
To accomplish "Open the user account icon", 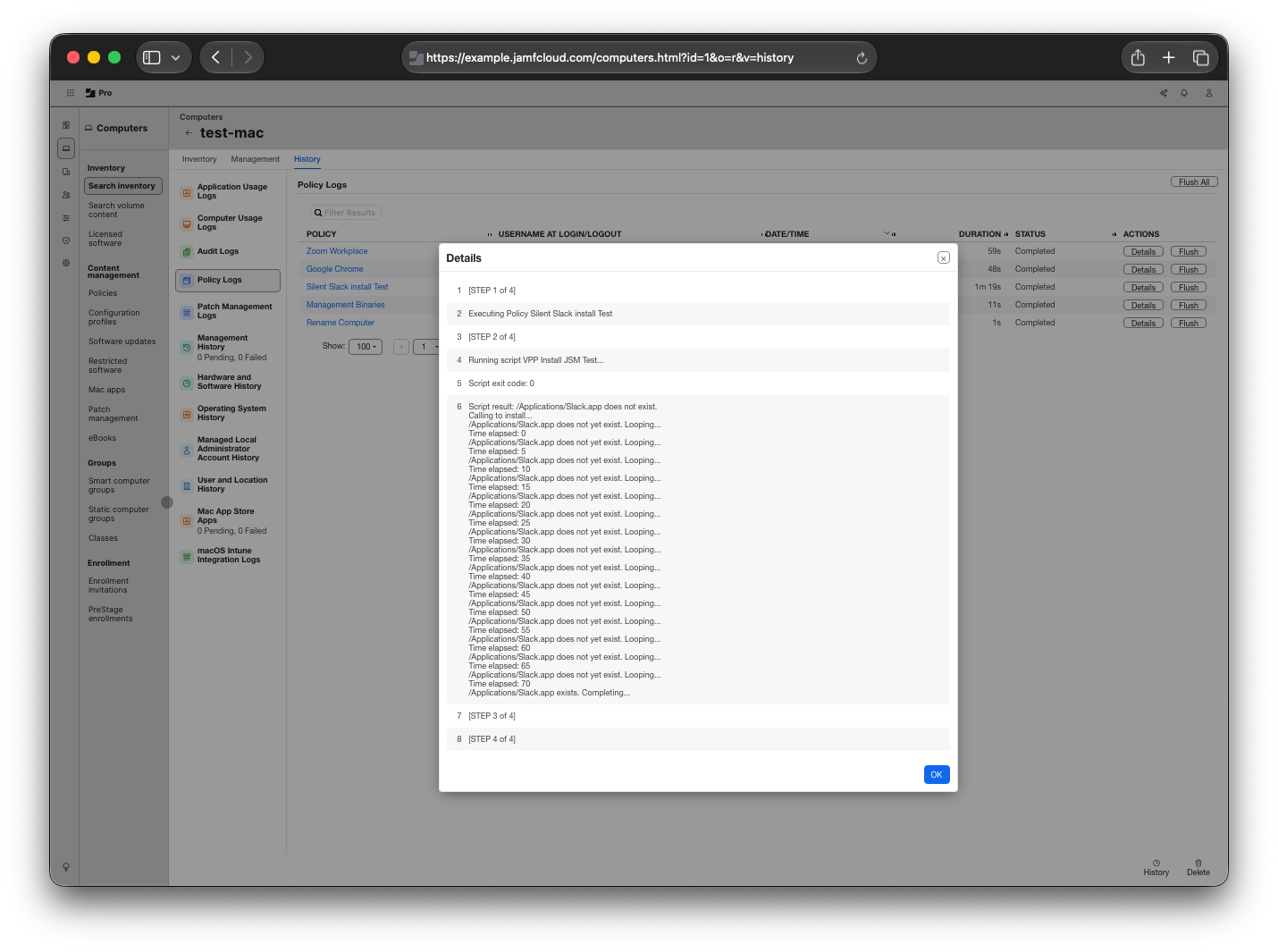I will (x=1209, y=93).
